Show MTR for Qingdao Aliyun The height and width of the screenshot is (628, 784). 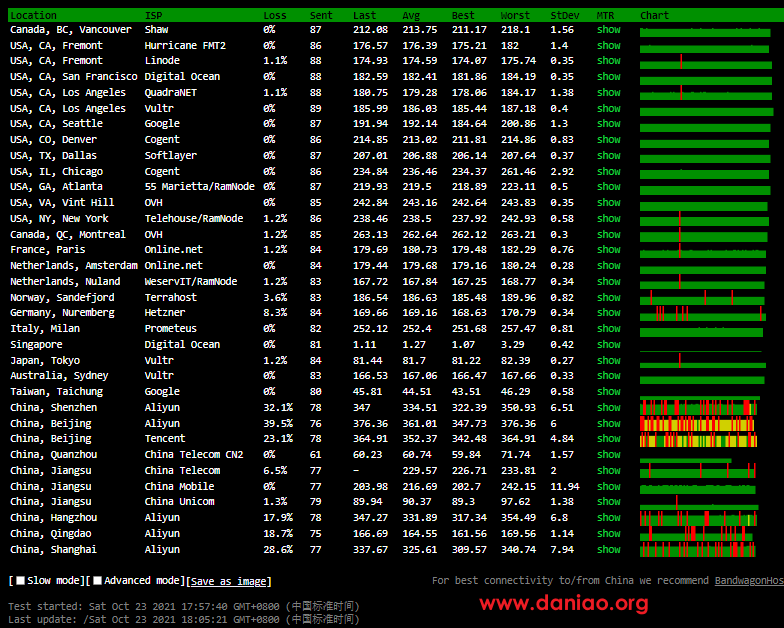[608, 534]
